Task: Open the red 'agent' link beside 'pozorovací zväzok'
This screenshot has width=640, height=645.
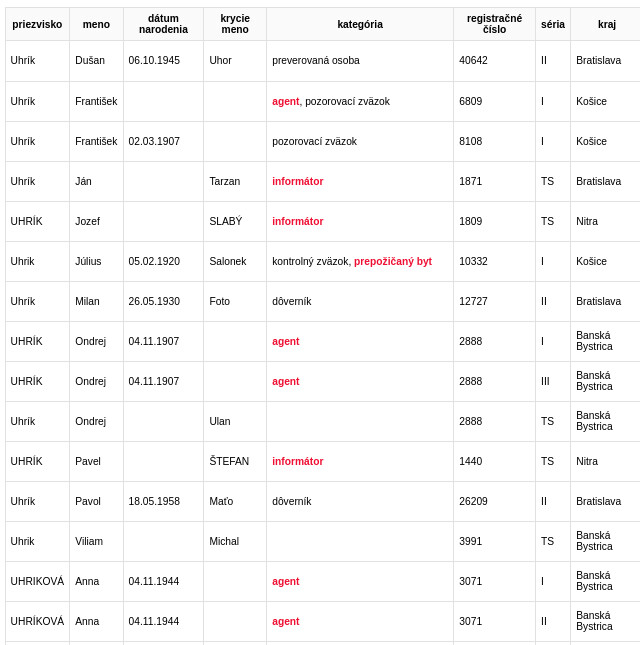Action: tap(285, 101)
